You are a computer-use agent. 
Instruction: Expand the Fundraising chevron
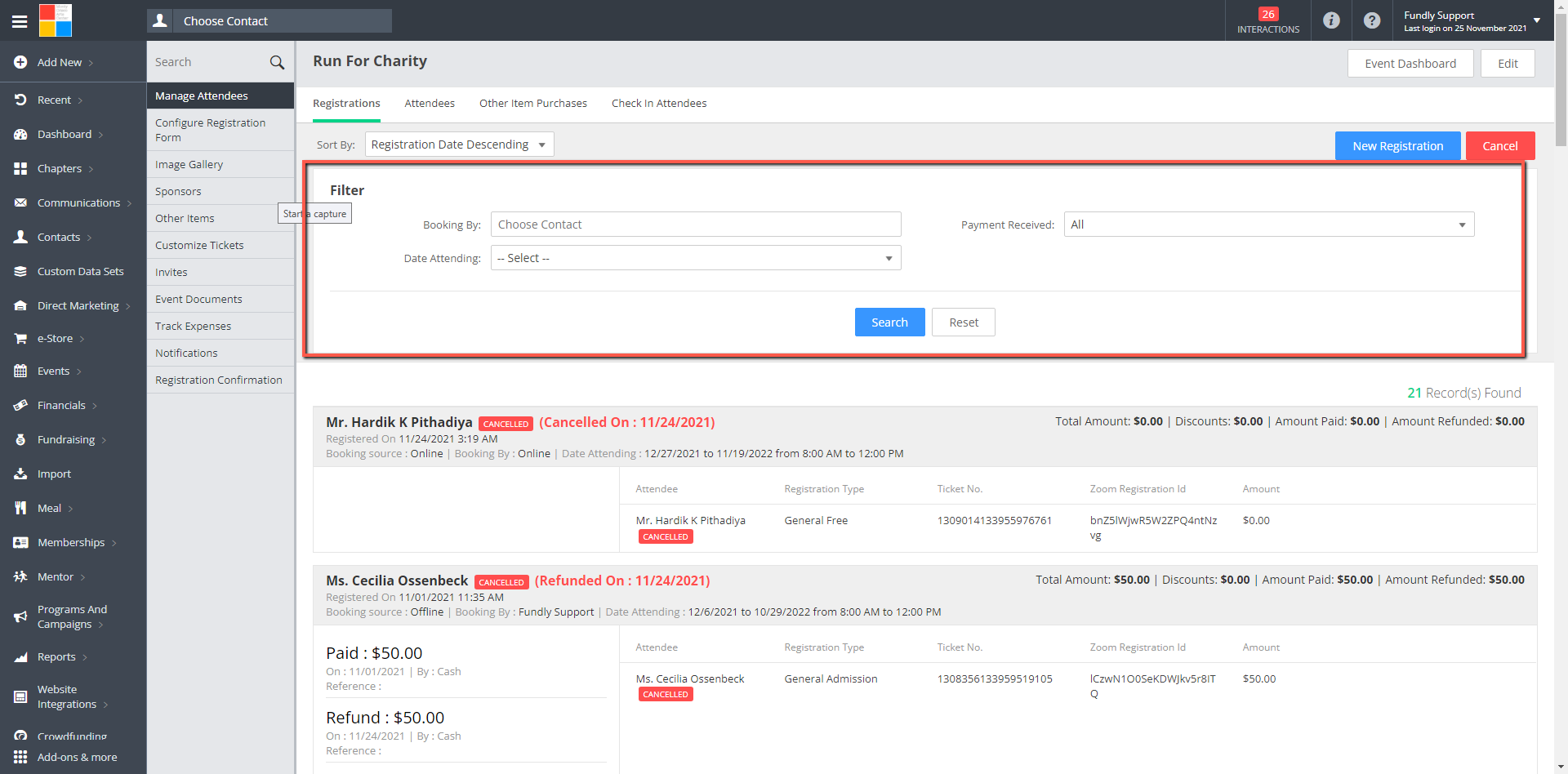[x=104, y=440]
